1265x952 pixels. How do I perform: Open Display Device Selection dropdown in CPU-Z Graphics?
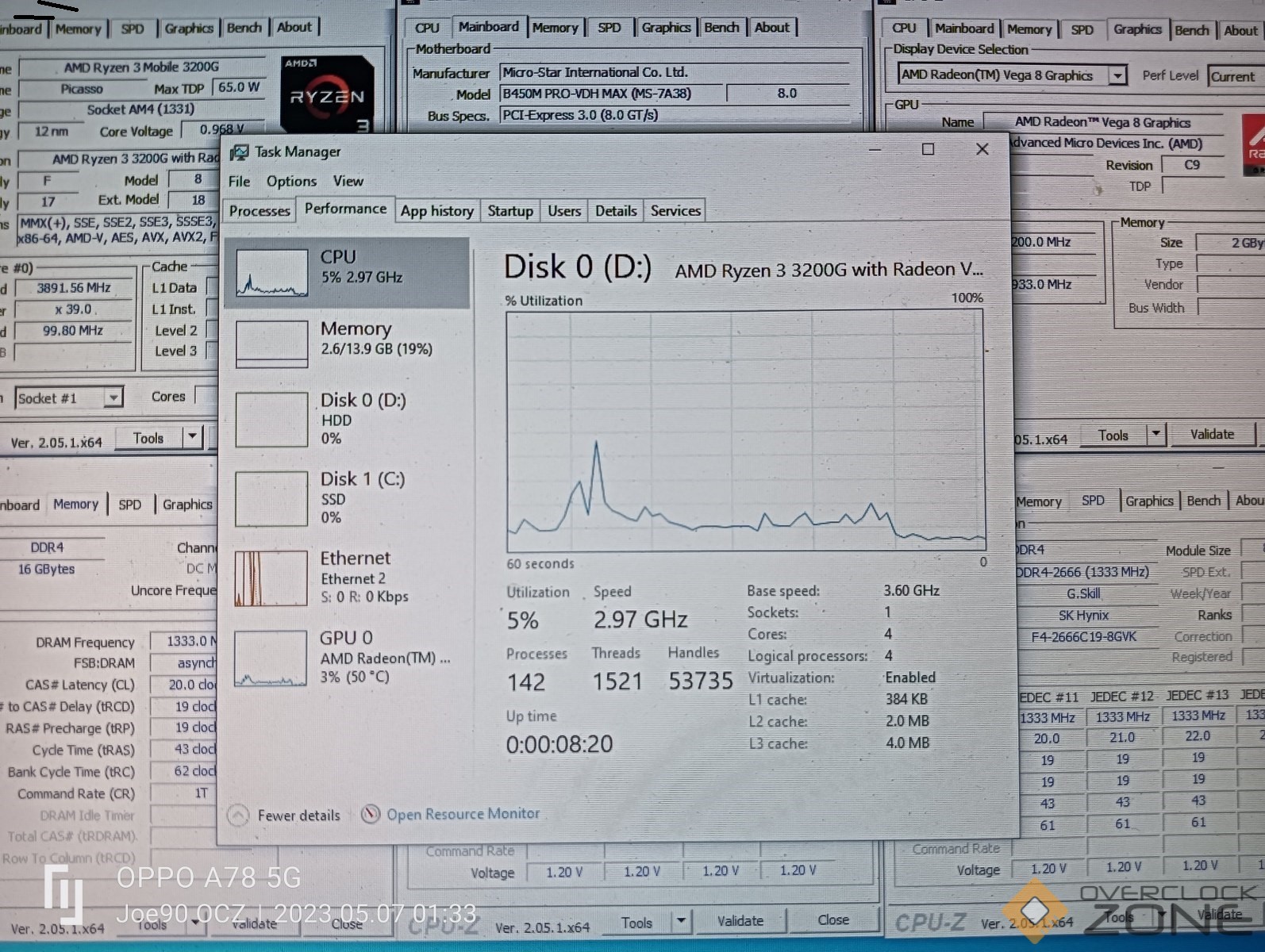pos(1117,76)
